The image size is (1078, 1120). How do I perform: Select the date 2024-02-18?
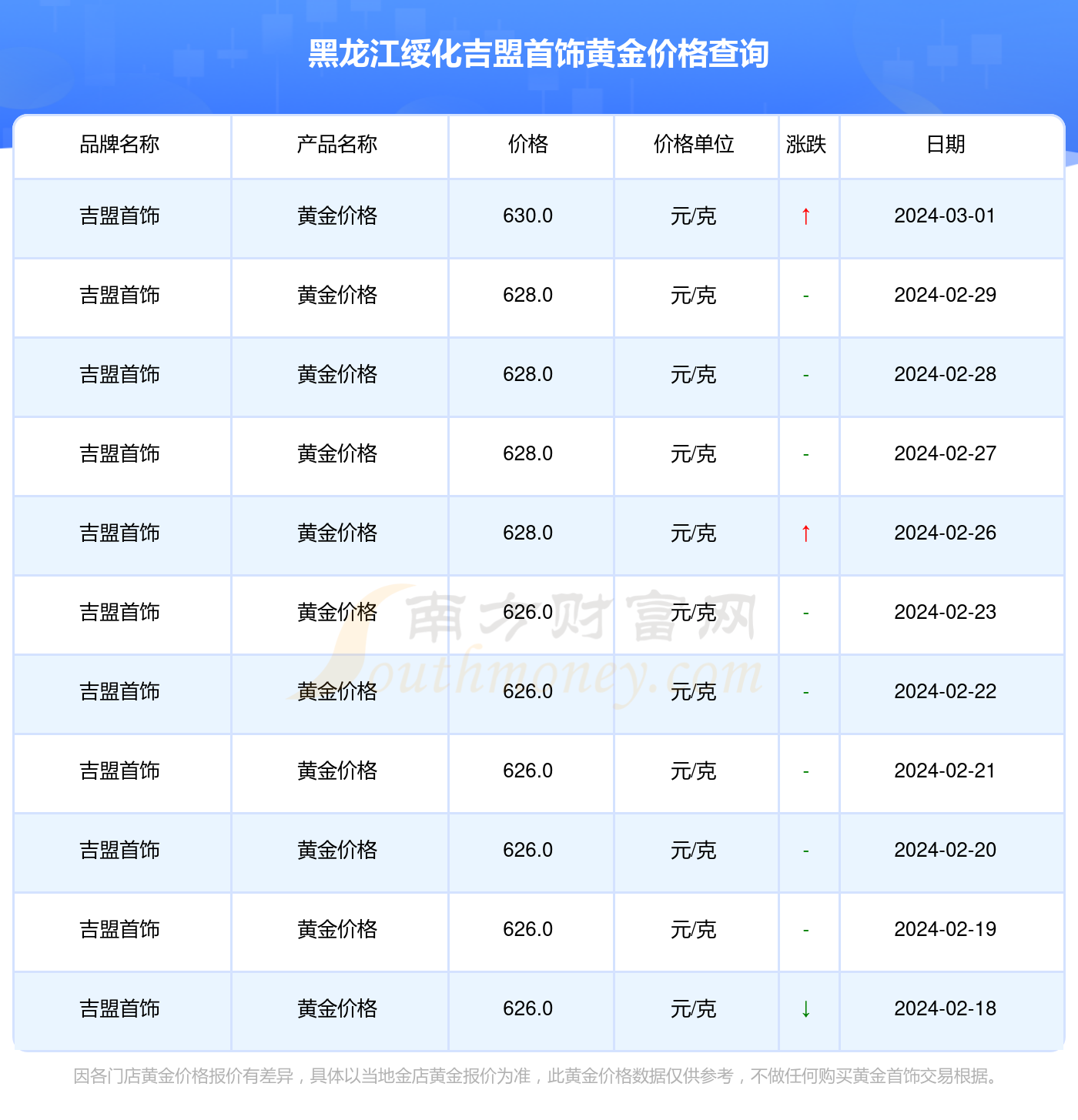click(x=946, y=1009)
